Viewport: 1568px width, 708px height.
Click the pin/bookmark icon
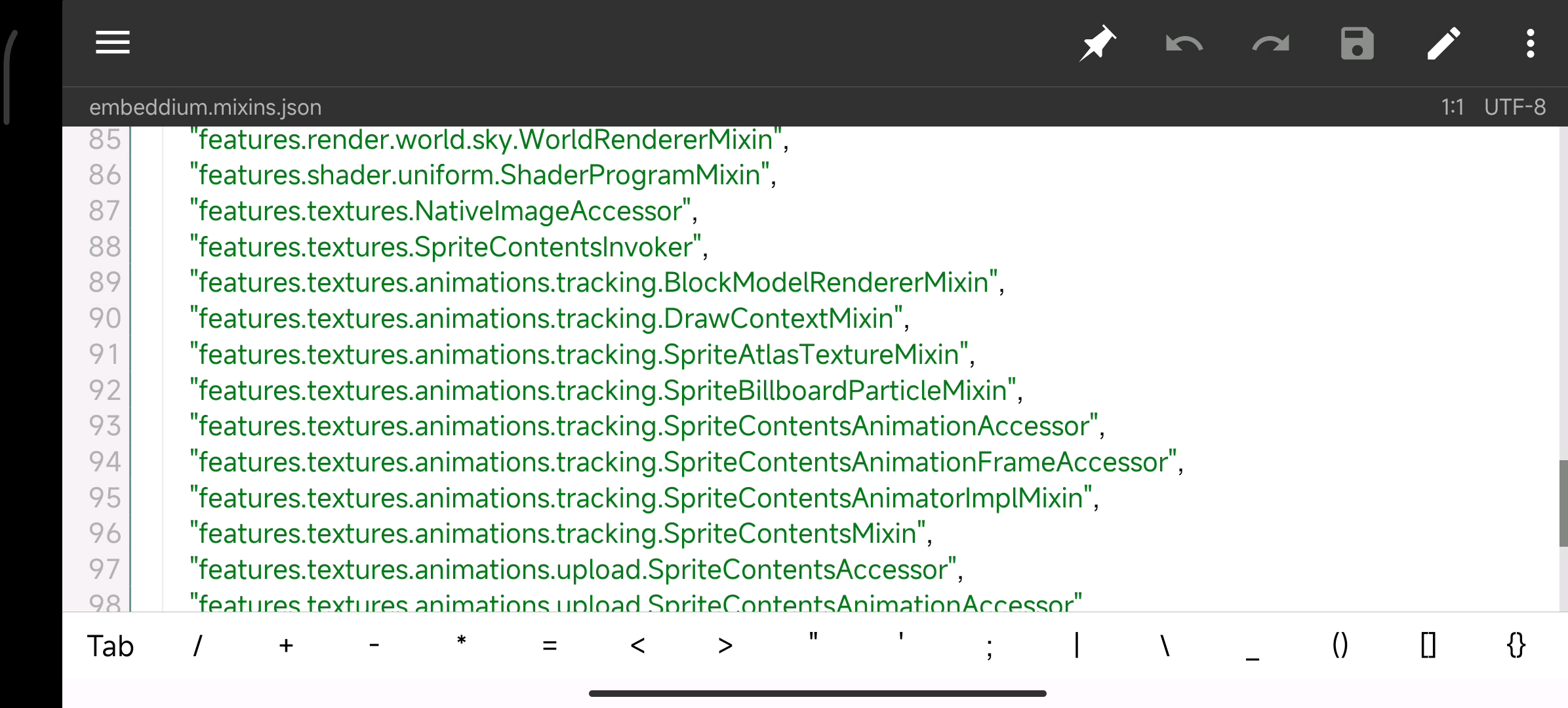click(x=1097, y=43)
